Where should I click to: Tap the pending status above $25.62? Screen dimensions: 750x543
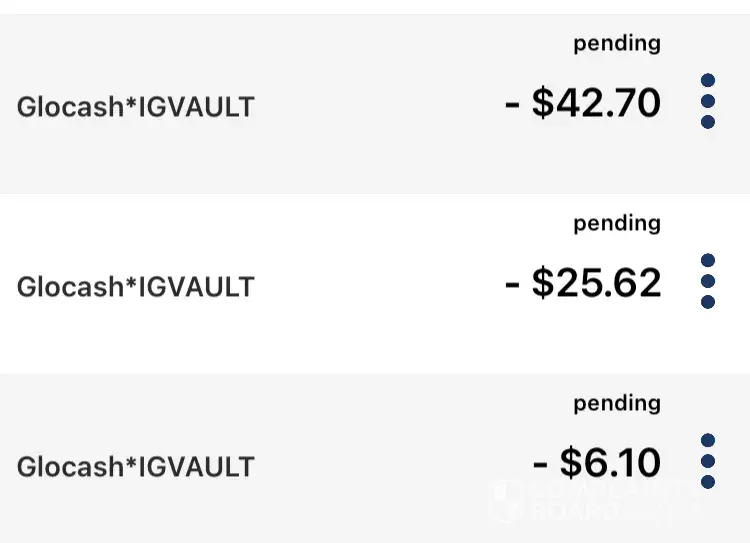[x=617, y=223]
